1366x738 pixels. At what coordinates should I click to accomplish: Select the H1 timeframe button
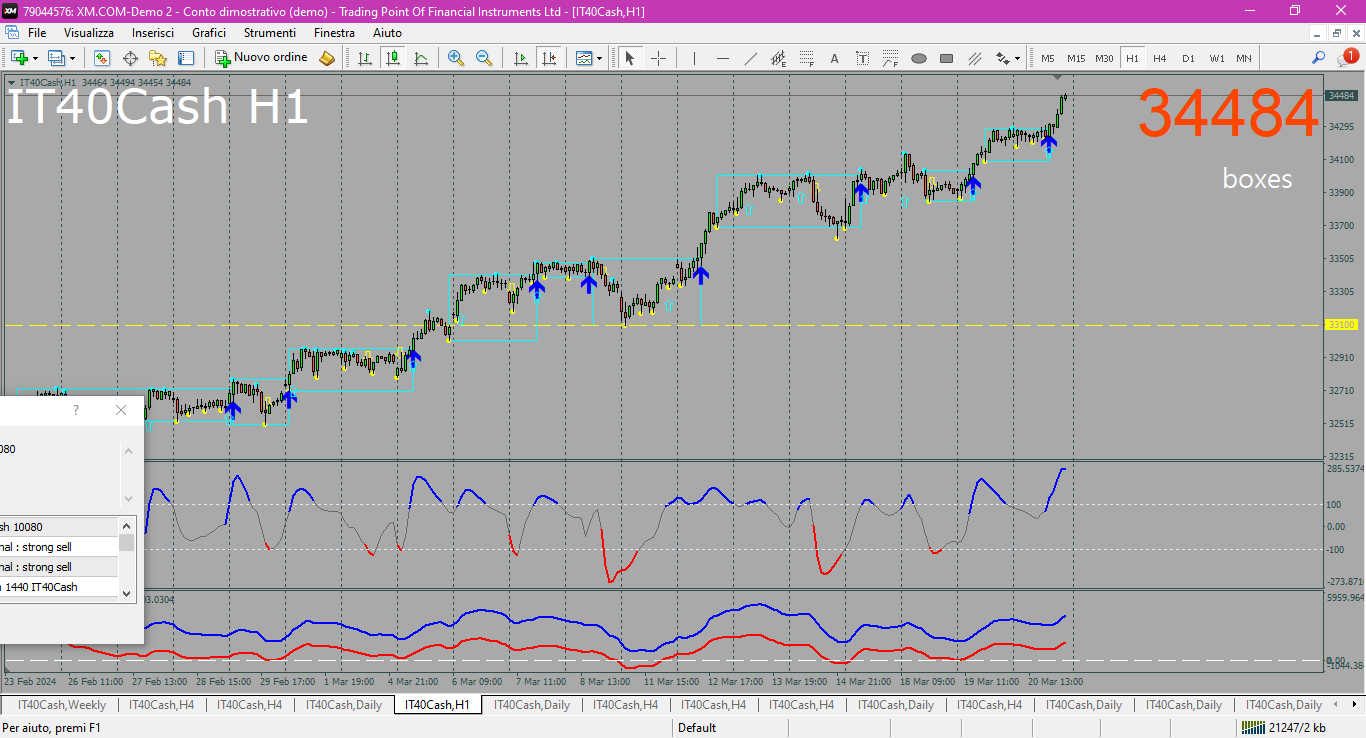(1132, 58)
